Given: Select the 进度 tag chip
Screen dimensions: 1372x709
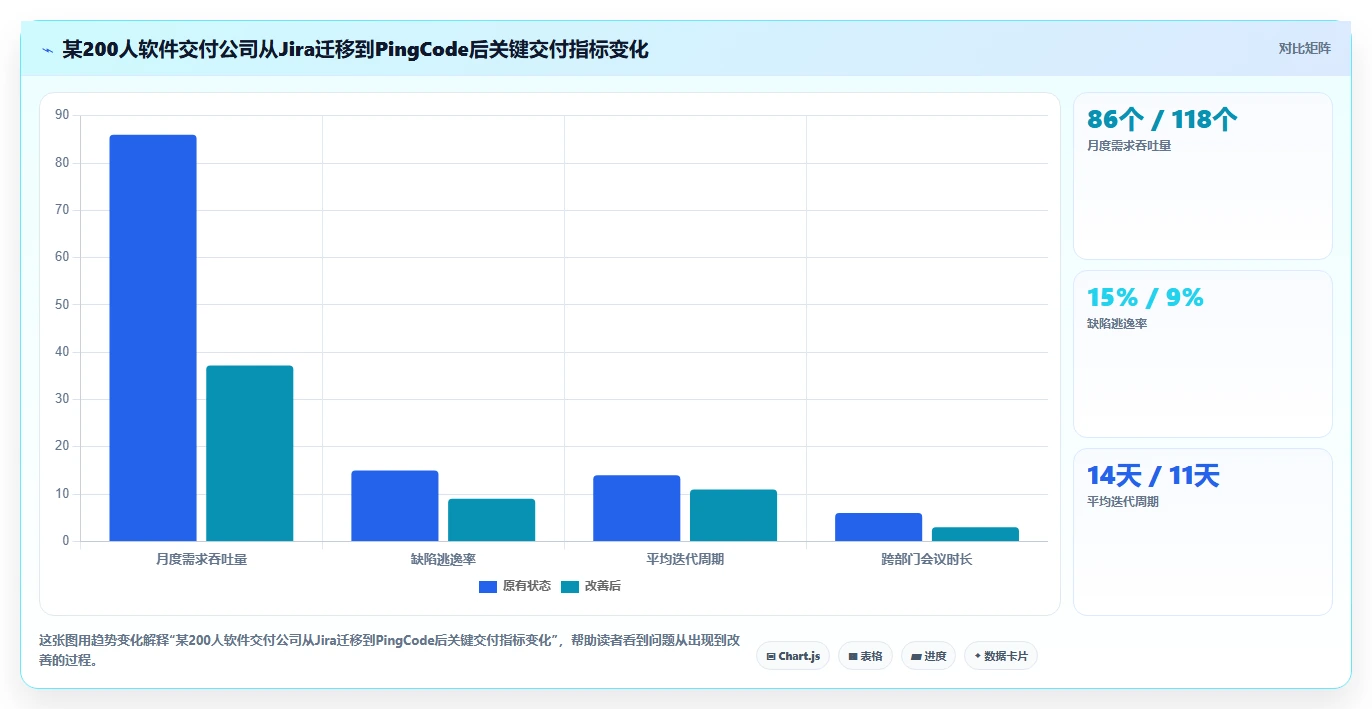Looking at the screenshot, I should coord(928,656).
